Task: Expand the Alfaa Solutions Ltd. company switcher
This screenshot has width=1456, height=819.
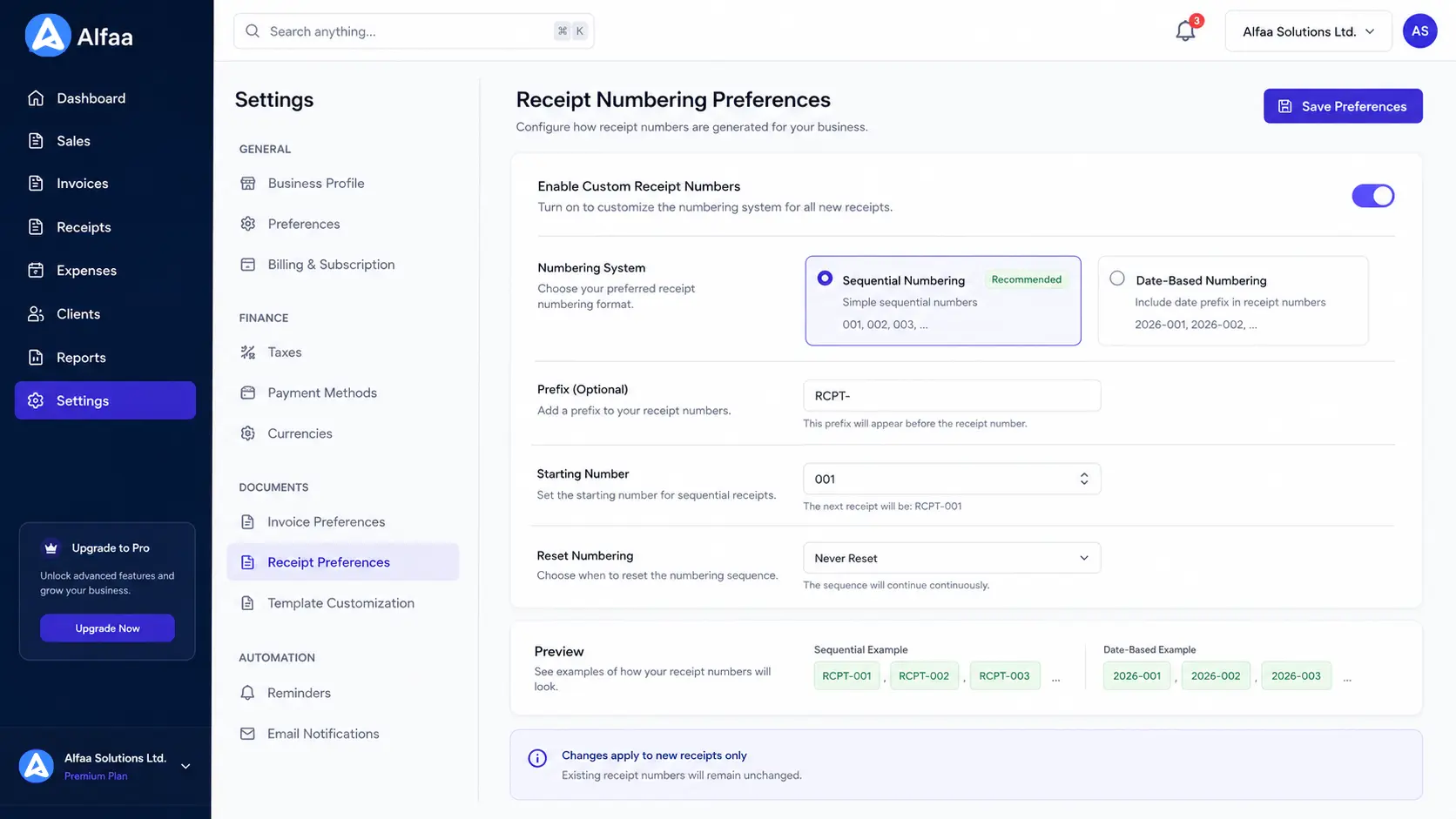Action: (1308, 31)
